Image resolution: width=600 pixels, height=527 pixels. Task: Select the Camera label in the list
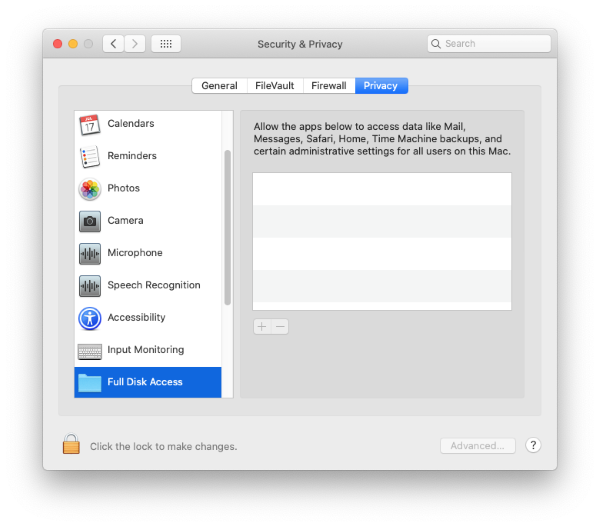click(126, 220)
